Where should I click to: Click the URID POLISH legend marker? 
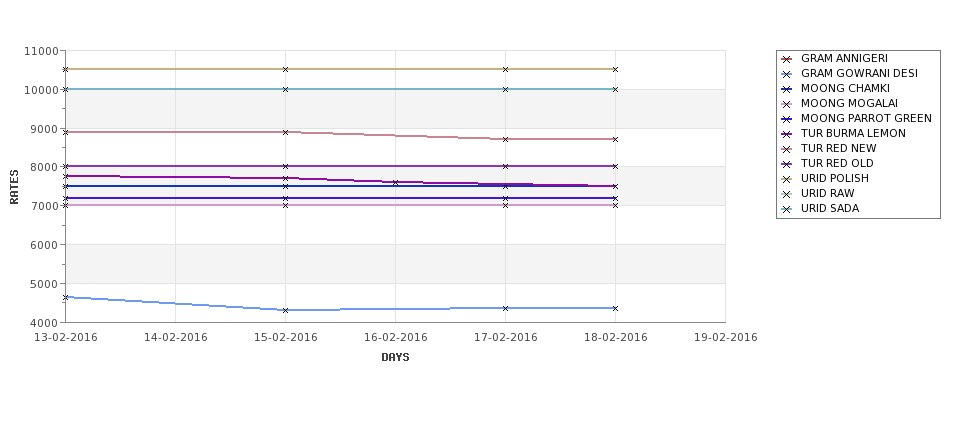[x=787, y=179]
